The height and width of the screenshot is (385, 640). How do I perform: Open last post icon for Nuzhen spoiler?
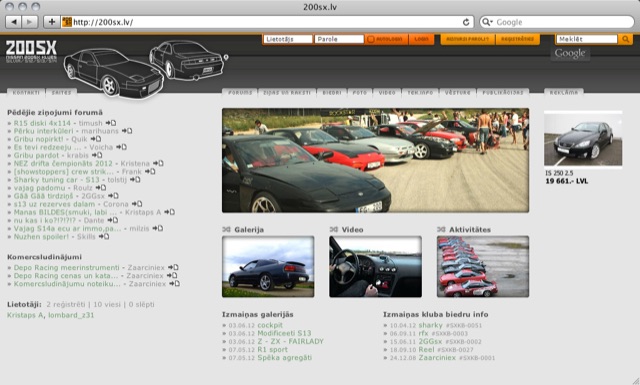(104, 236)
